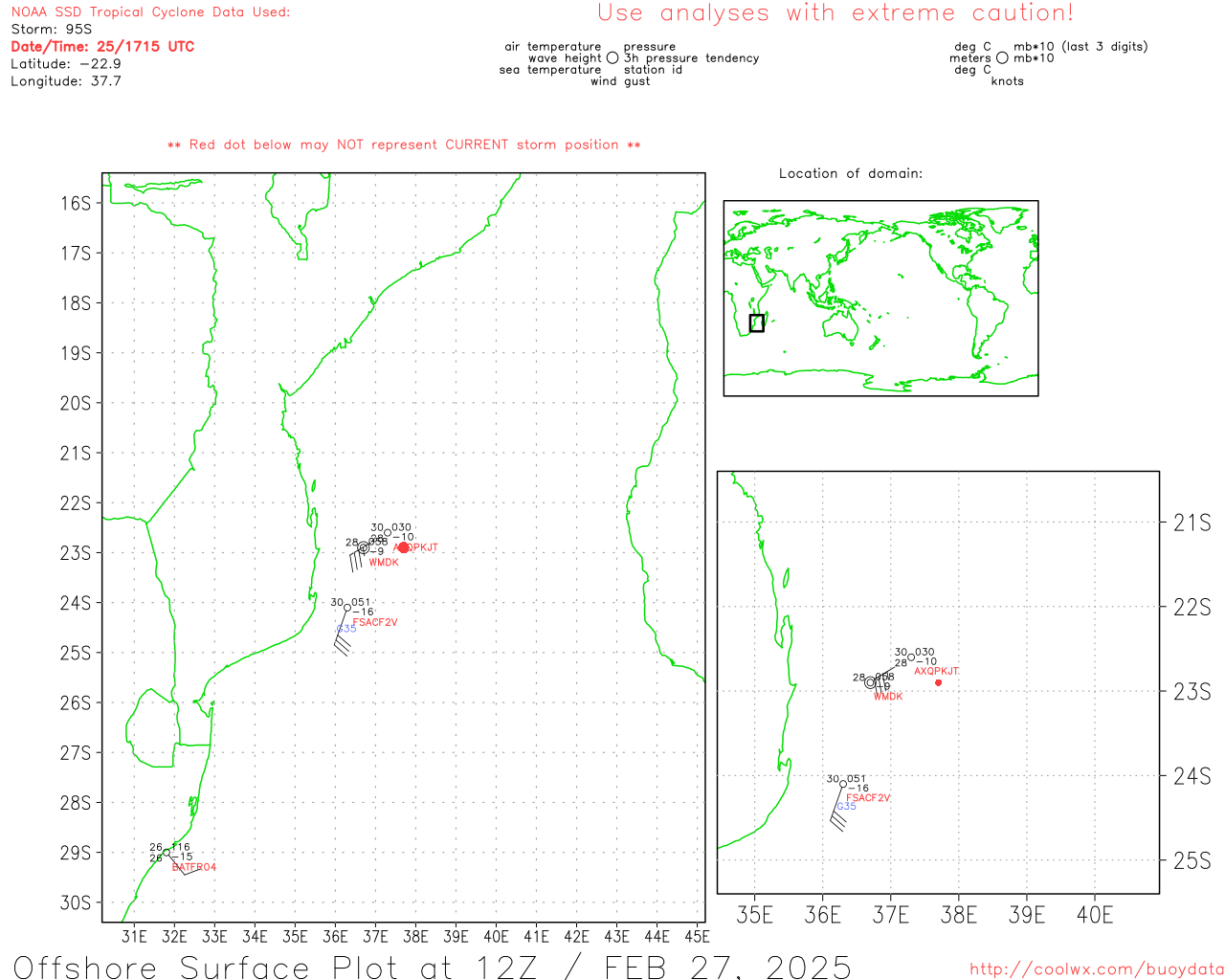Click the 20S latitude label on the main map

76,403
